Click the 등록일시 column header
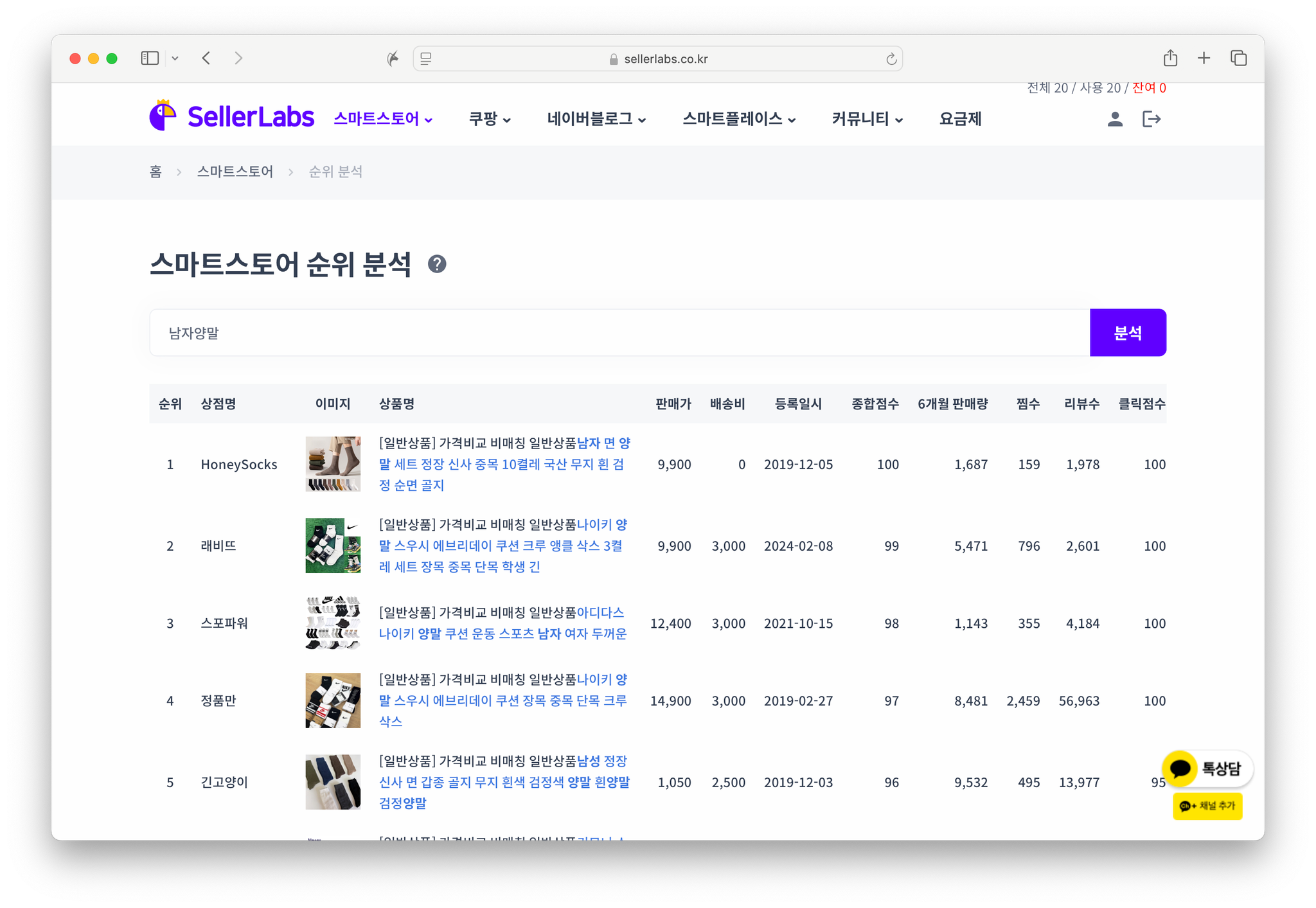 [798, 404]
